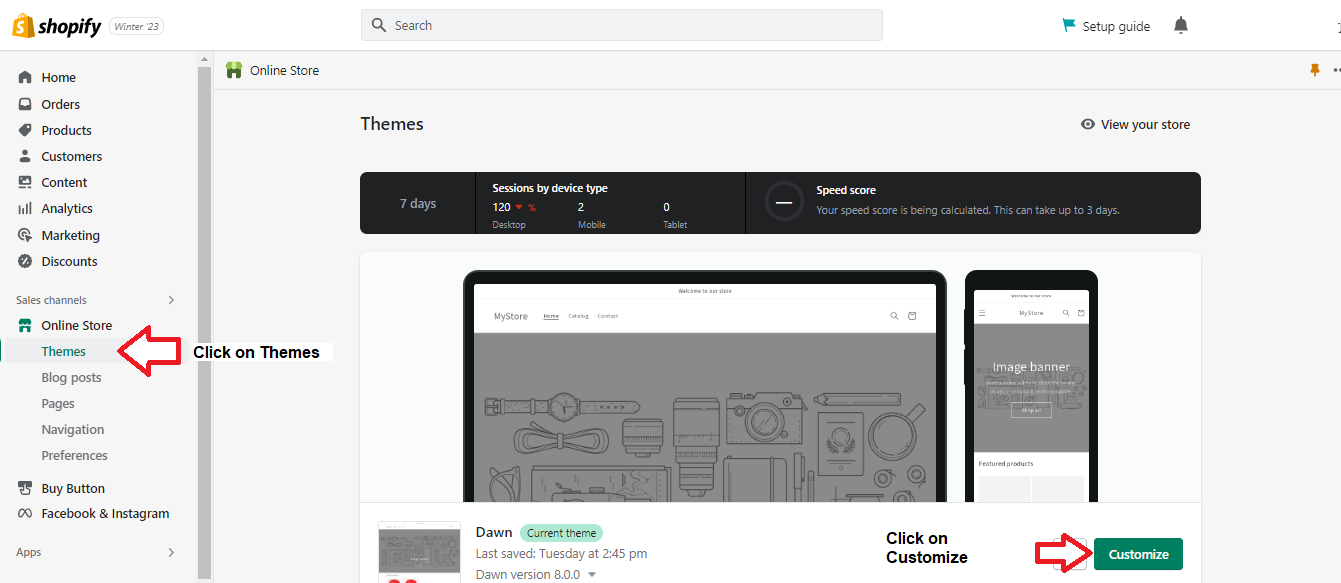Open the notifications bell
The width and height of the screenshot is (1341, 583).
[1181, 25]
